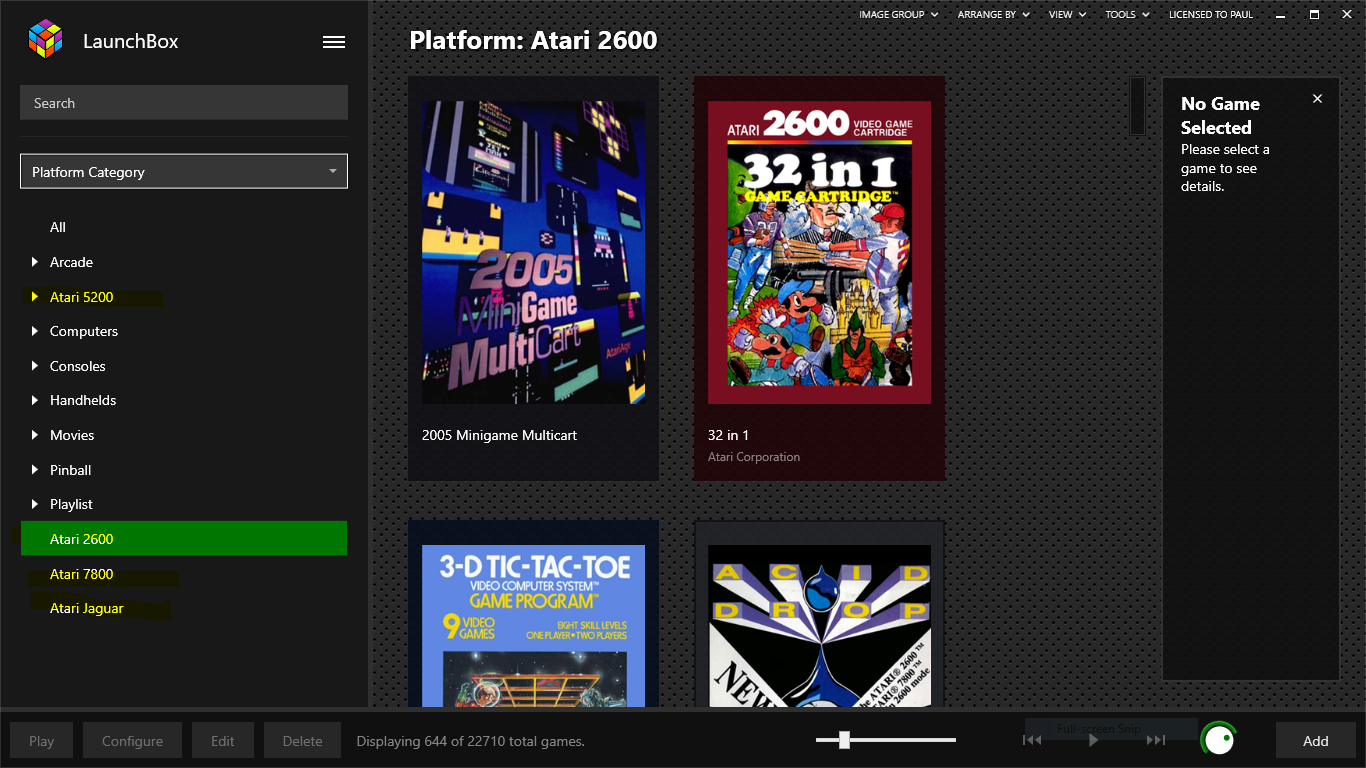The image size is (1366, 768).
Task: Select the Atari Jaguar platform
Action: [87, 608]
